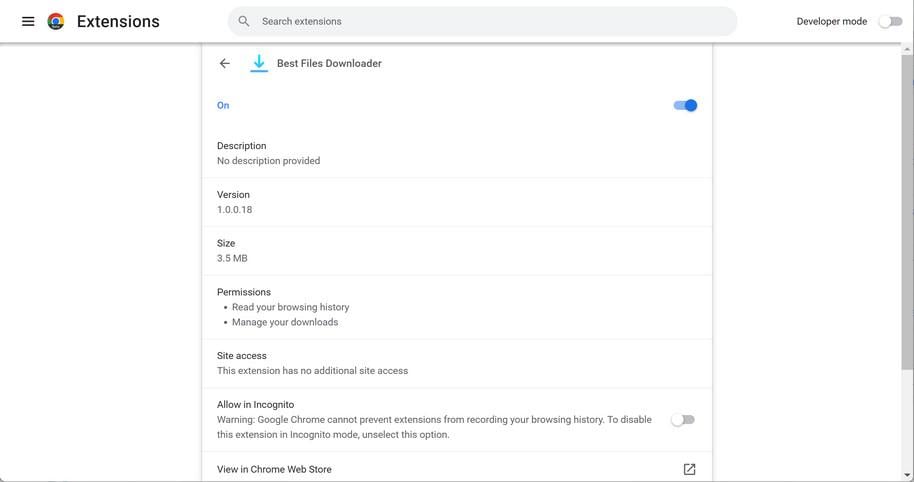Turn off the Best Files Downloader extension

(685, 105)
